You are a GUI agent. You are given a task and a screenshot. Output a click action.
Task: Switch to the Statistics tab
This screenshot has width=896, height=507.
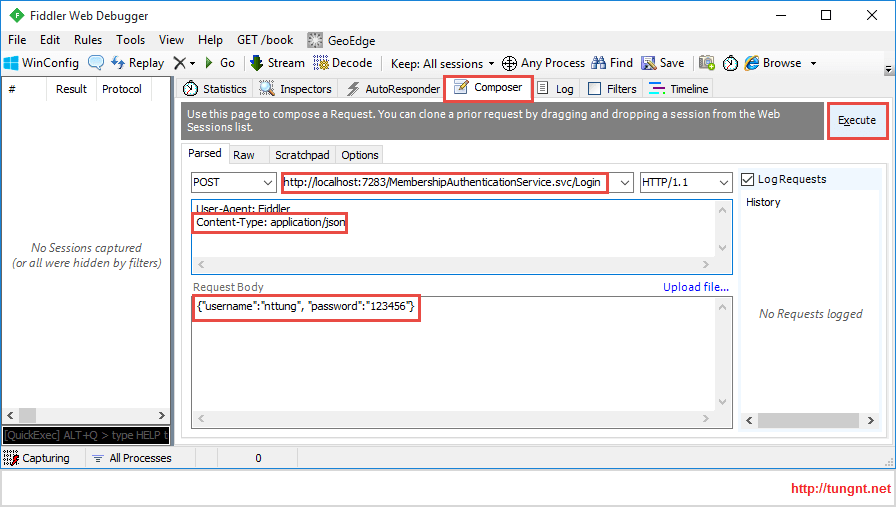click(214, 89)
